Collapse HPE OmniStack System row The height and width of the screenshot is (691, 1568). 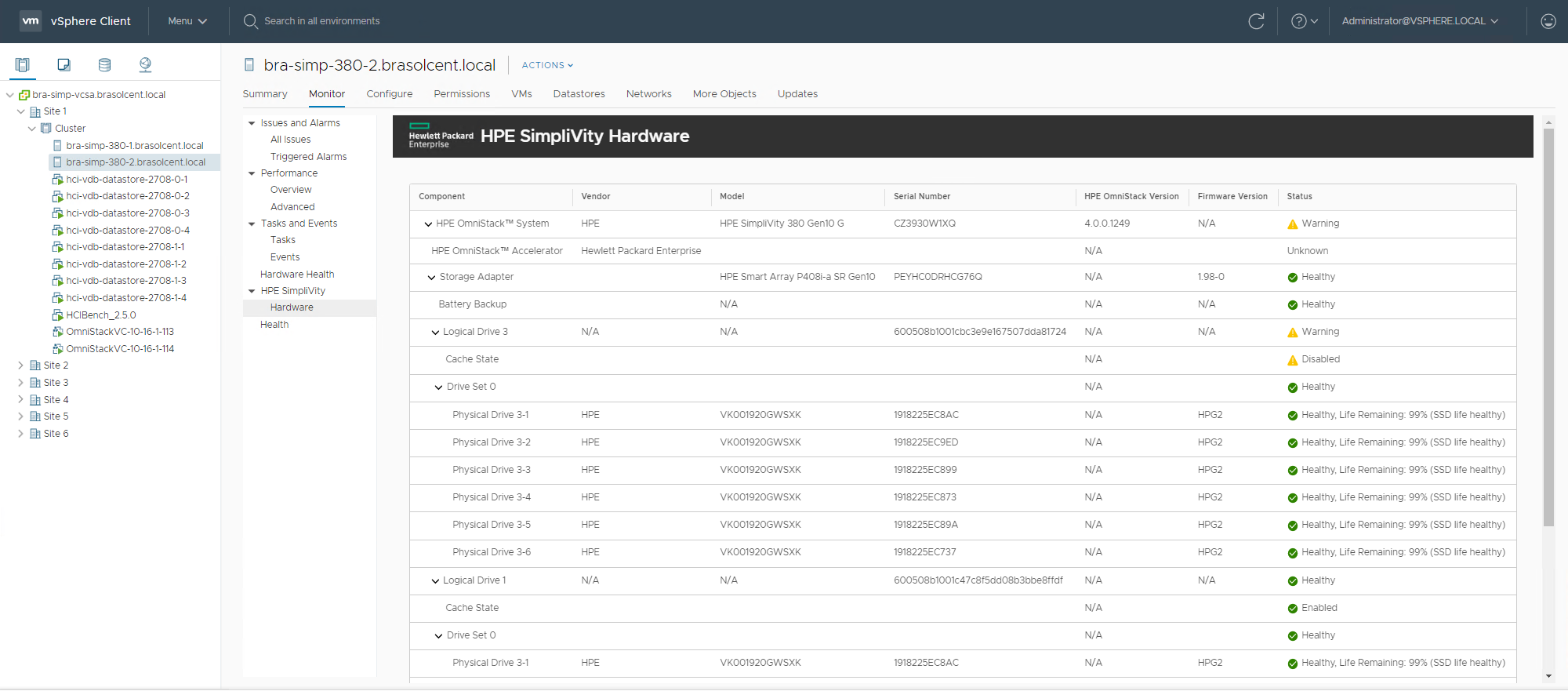coord(428,224)
